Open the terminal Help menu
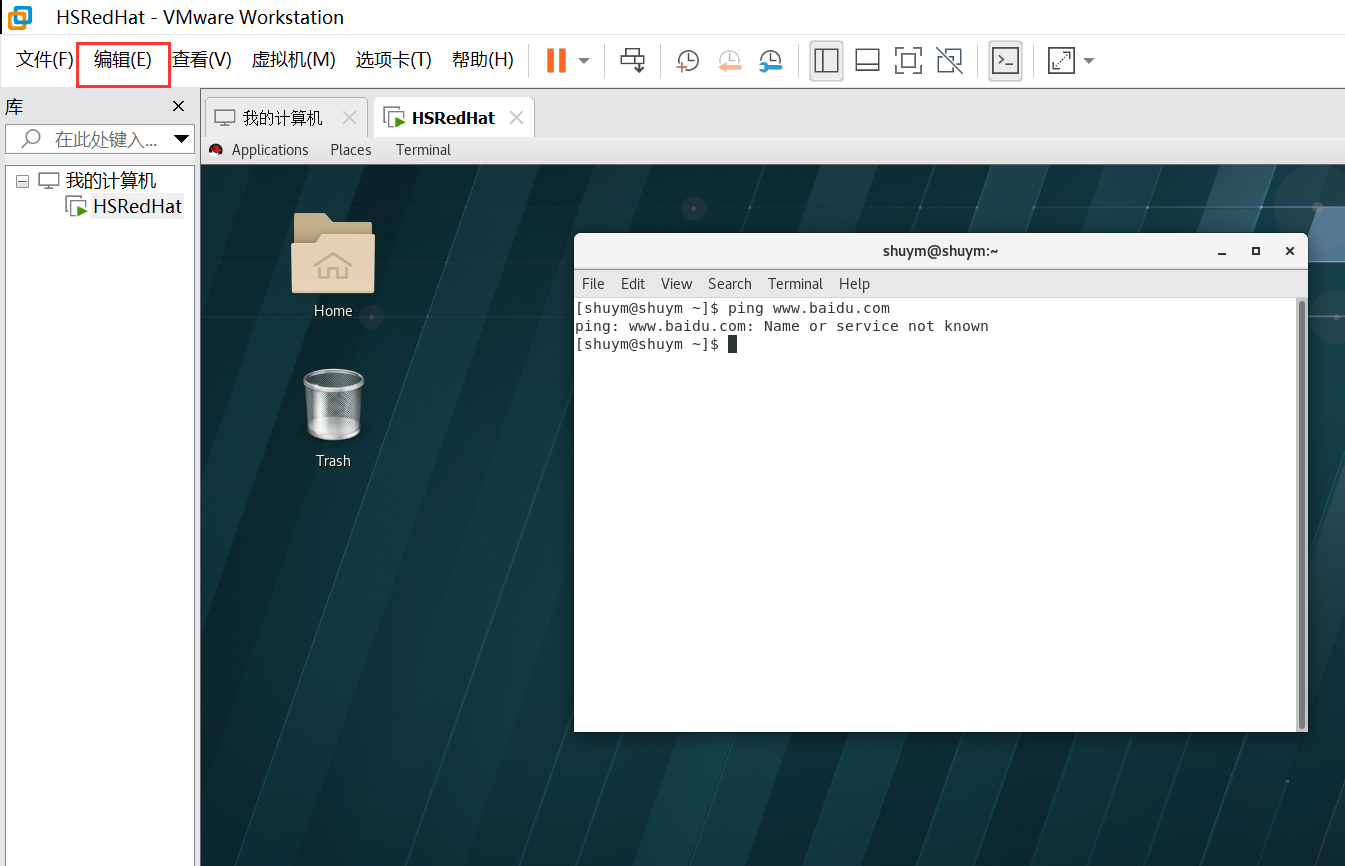The width and height of the screenshot is (1345, 866). point(854,284)
